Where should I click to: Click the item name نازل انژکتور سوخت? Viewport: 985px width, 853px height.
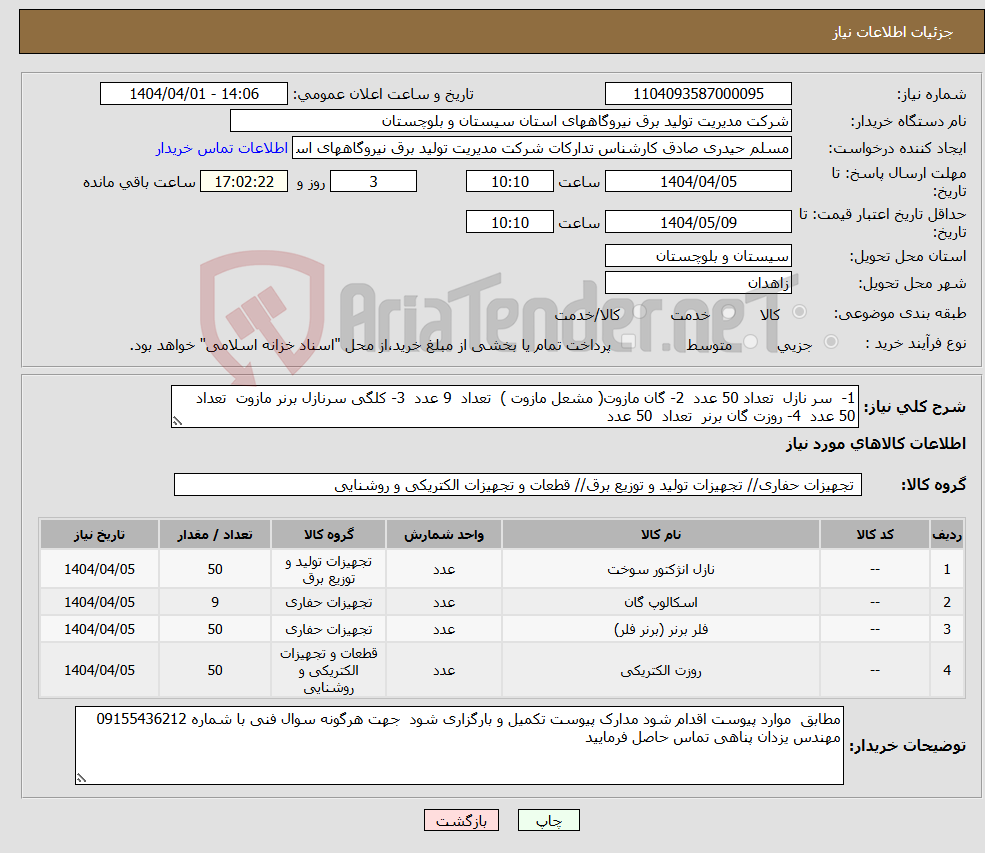tap(660, 570)
